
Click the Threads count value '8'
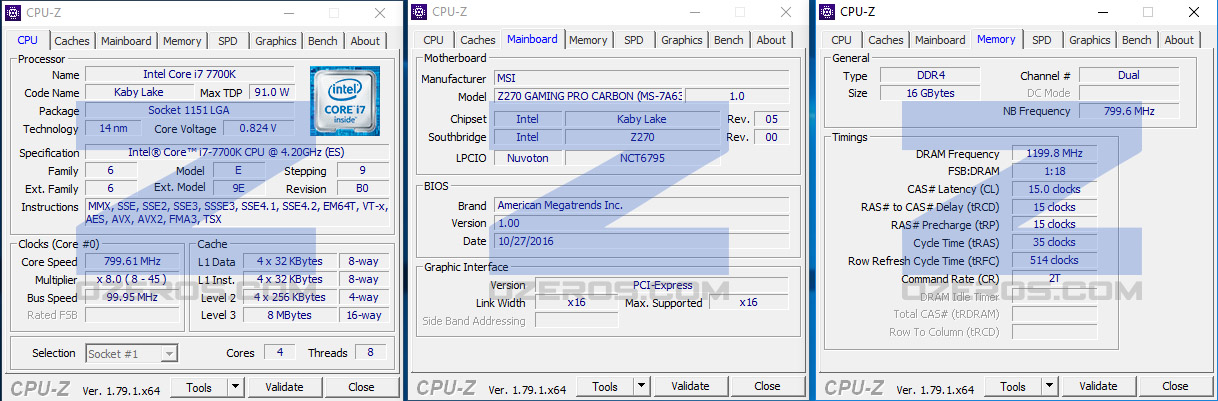(x=370, y=353)
